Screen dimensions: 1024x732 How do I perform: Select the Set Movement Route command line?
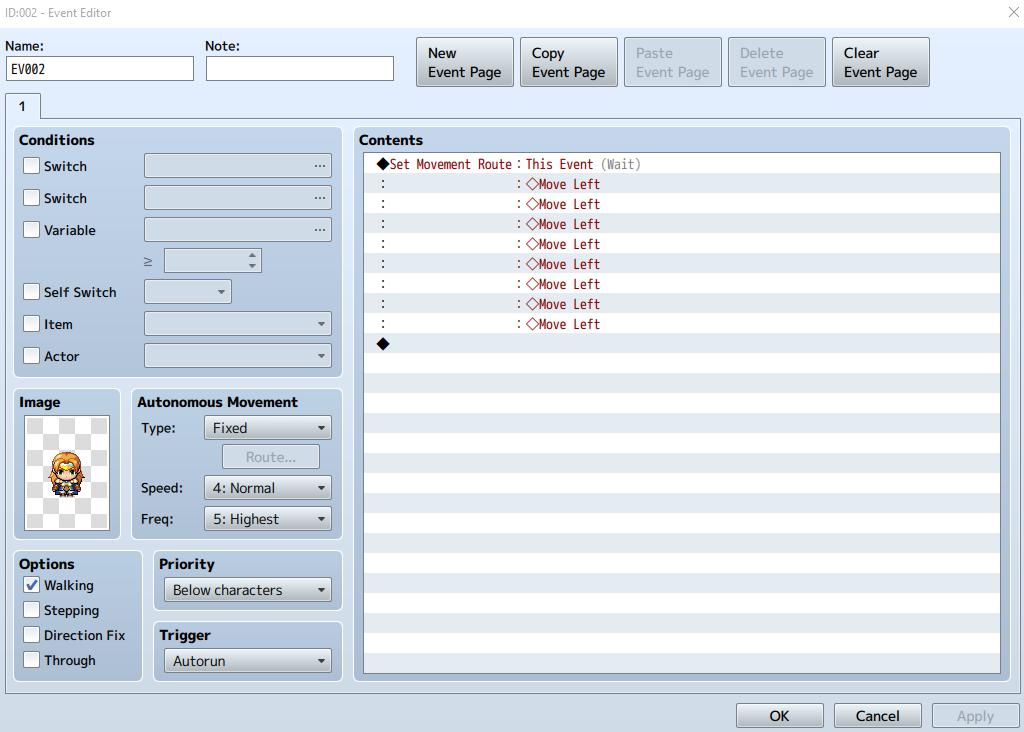click(682, 164)
